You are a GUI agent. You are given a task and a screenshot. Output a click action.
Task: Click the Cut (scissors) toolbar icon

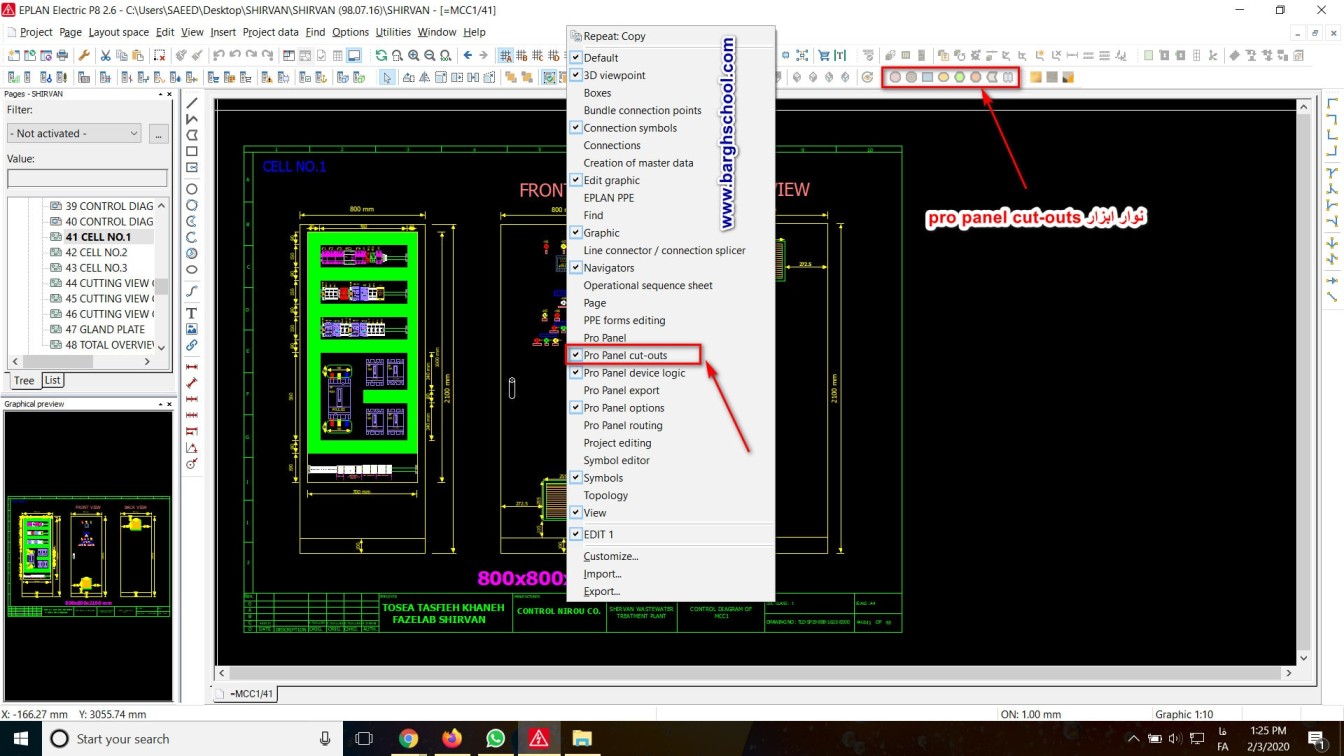(105, 56)
